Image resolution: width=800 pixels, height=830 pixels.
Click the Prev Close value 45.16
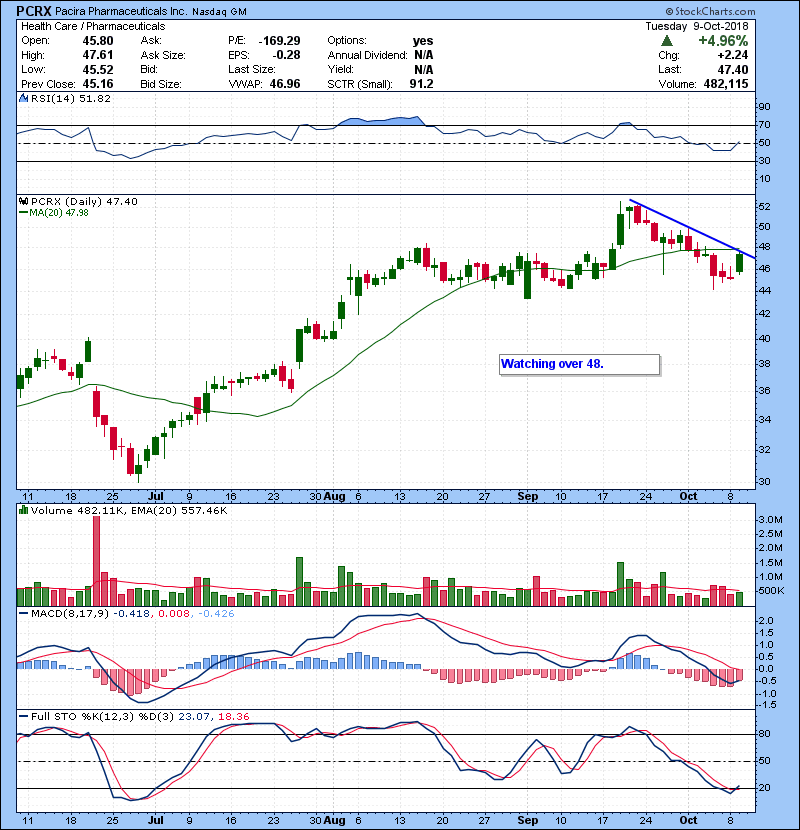(98, 84)
